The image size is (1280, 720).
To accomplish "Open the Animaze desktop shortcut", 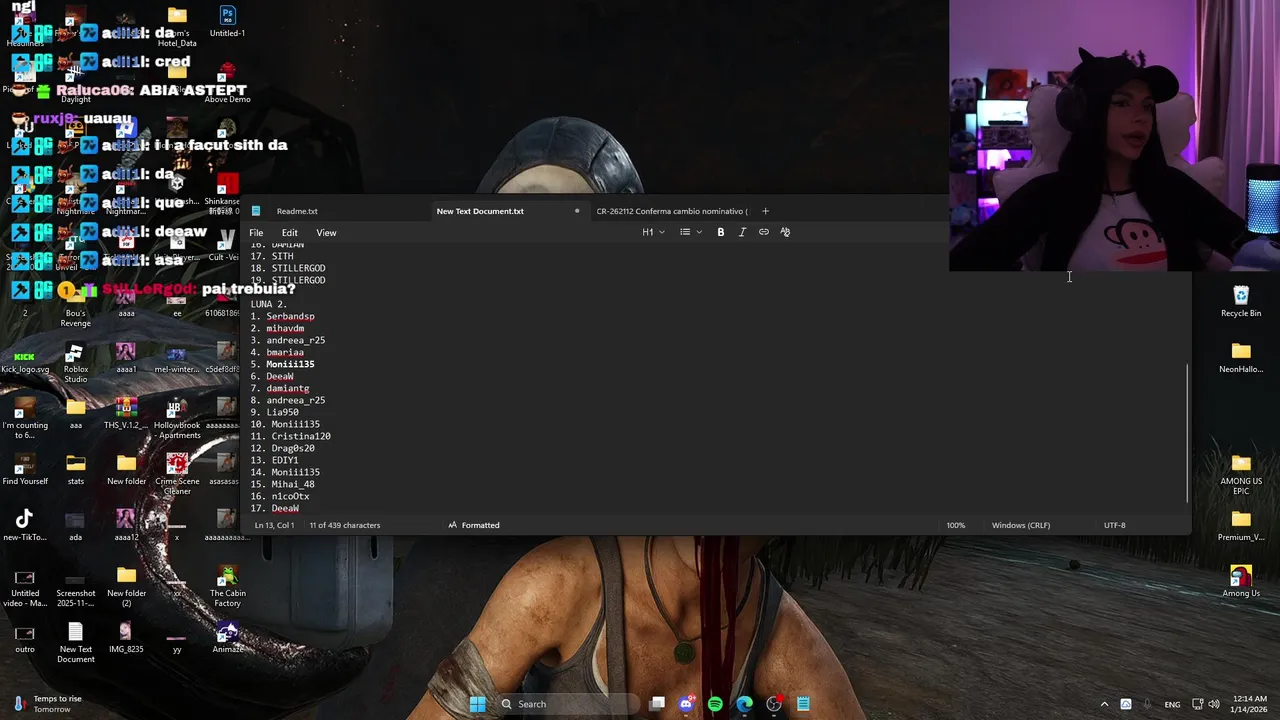I will click(x=227, y=637).
